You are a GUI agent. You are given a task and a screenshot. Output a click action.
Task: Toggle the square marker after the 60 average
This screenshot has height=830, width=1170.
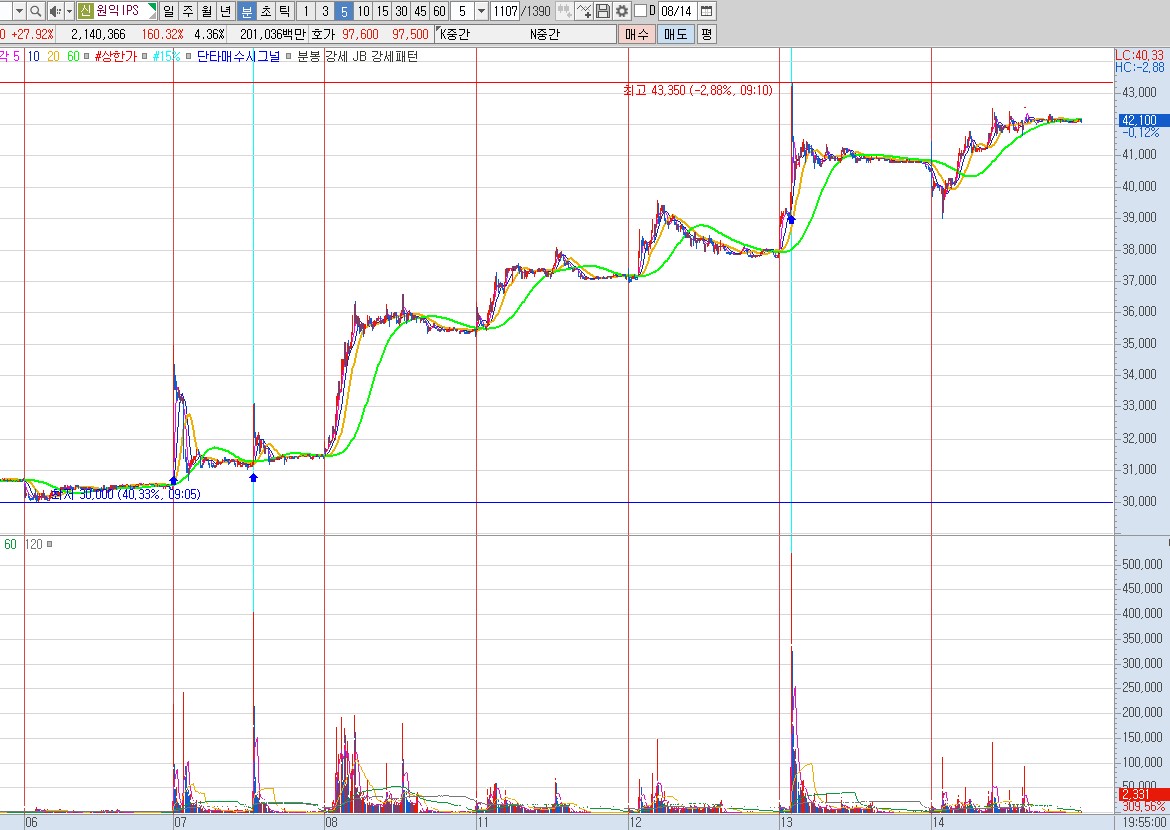[x=87, y=56]
